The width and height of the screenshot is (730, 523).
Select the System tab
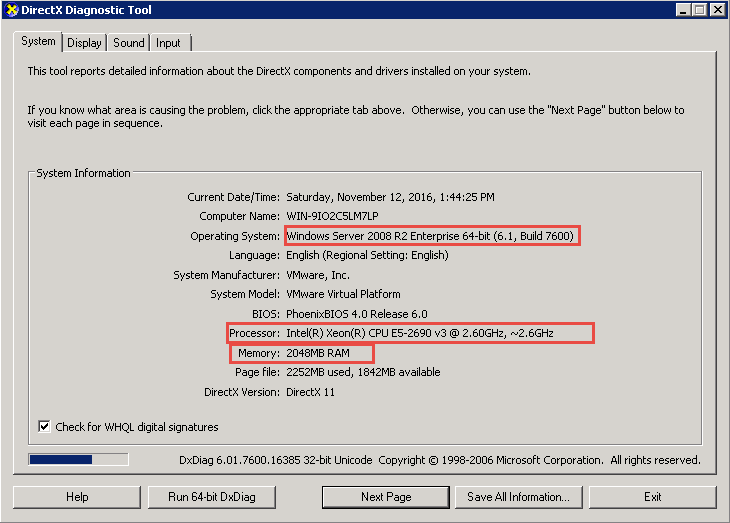click(x=38, y=41)
